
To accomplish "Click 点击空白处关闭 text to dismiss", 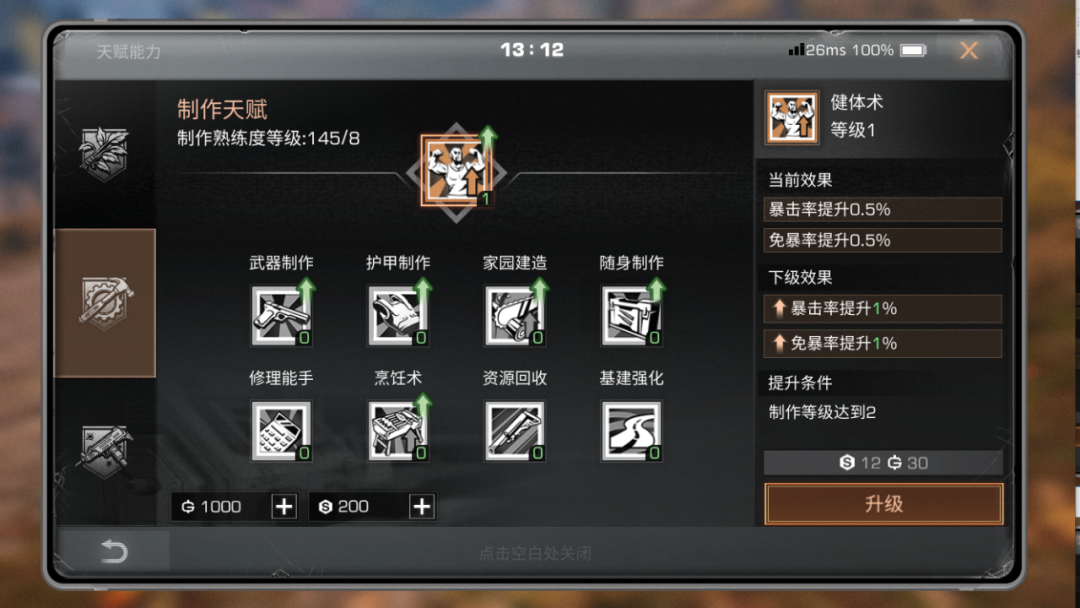I will (x=535, y=554).
